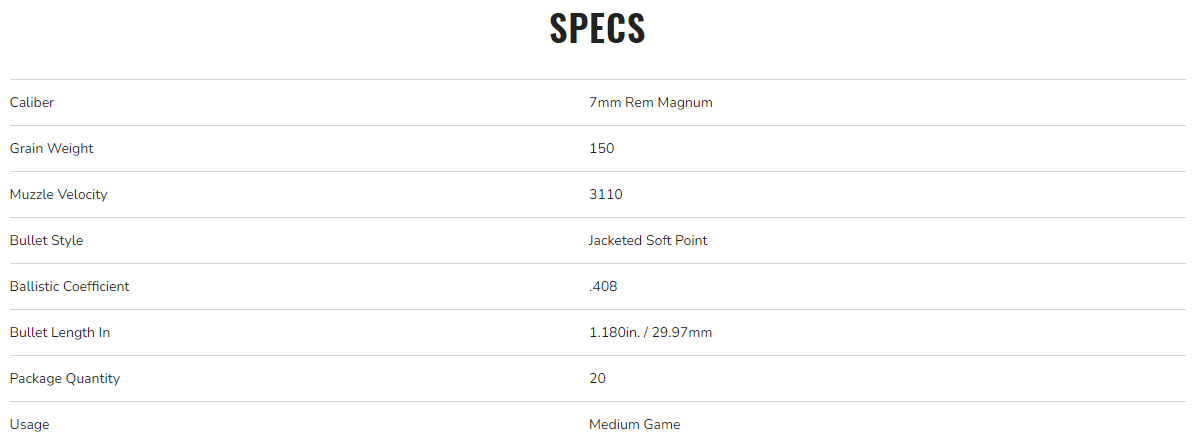Click the Bullet Length In label
The height and width of the screenshot is (439, 1200).
click(x=59, y=332)
